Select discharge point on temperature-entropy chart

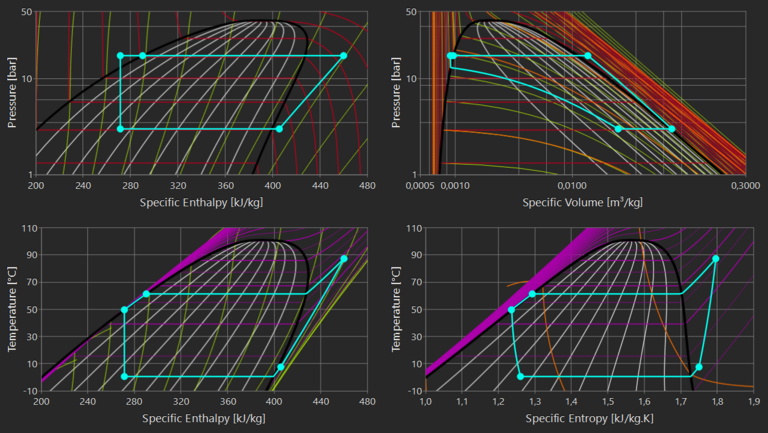716,259
